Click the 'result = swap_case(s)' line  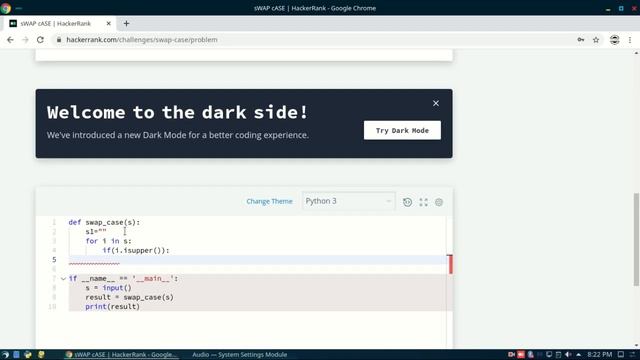tap(129, 297)
